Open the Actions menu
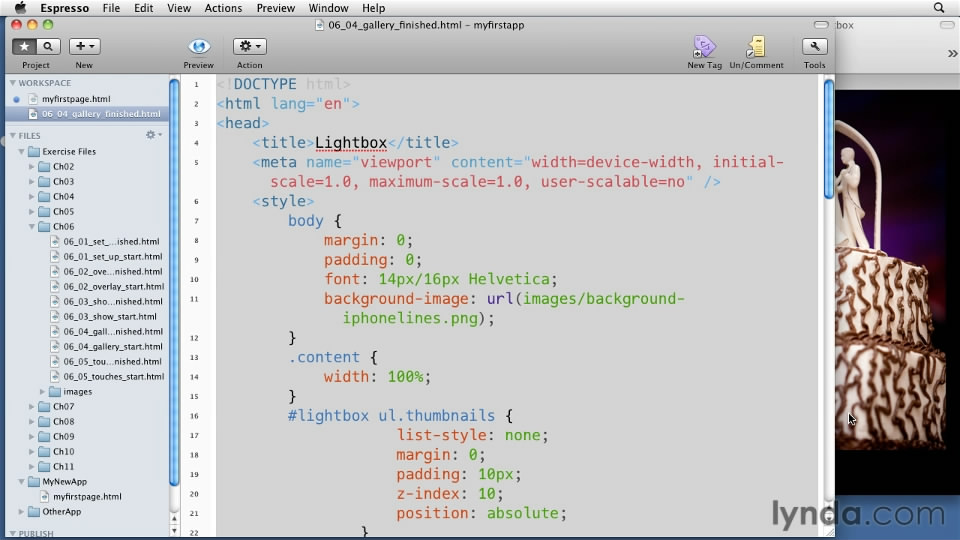The width and height of the screenshot is (960, 540). tap(223, 8)
